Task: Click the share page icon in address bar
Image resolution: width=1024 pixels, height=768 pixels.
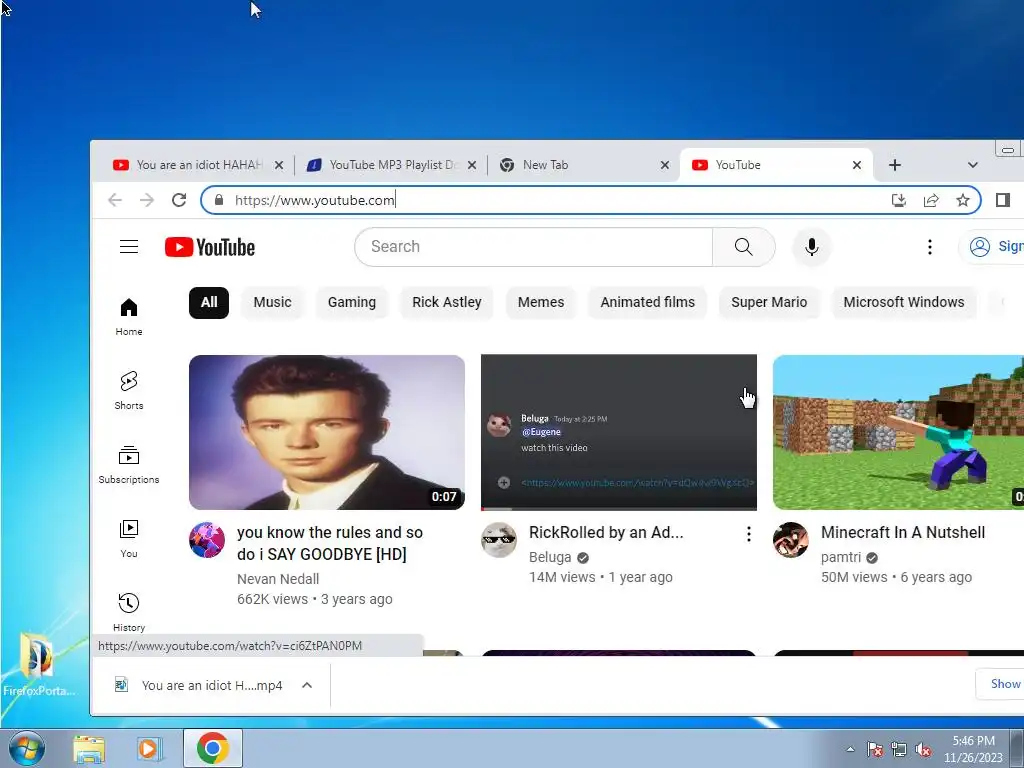Action: point(931,200)
